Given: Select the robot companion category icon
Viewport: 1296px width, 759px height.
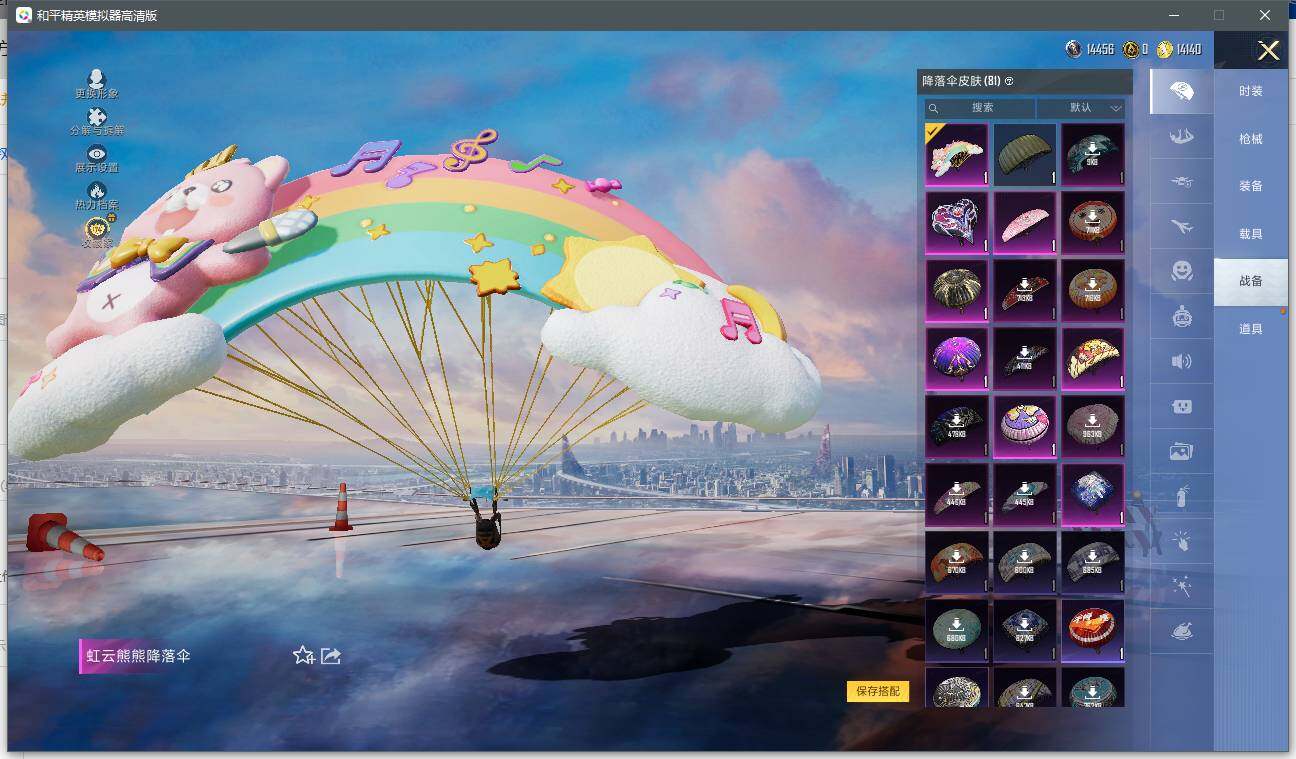Looking at the screenshot, I should click(x=1181, y=316).
